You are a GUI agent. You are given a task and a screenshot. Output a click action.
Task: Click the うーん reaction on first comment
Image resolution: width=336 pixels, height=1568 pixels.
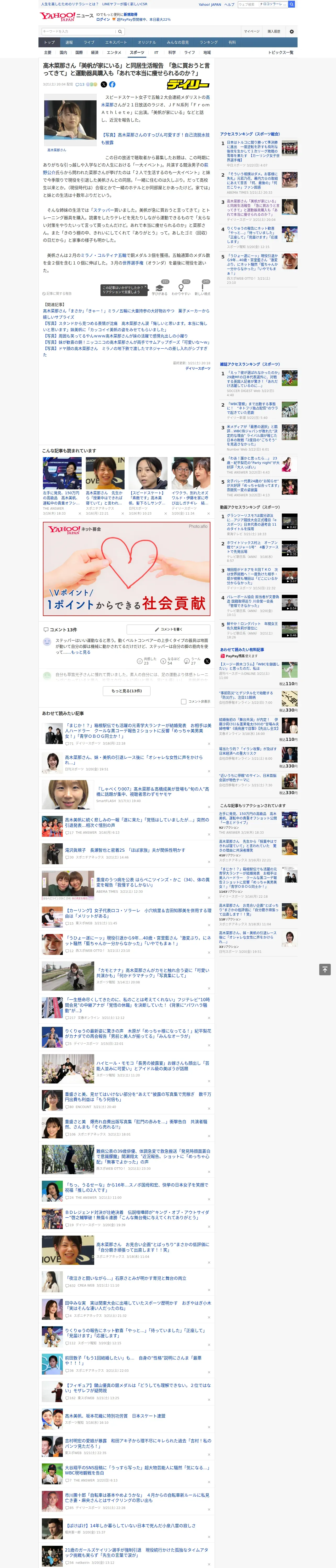(192, 661)
